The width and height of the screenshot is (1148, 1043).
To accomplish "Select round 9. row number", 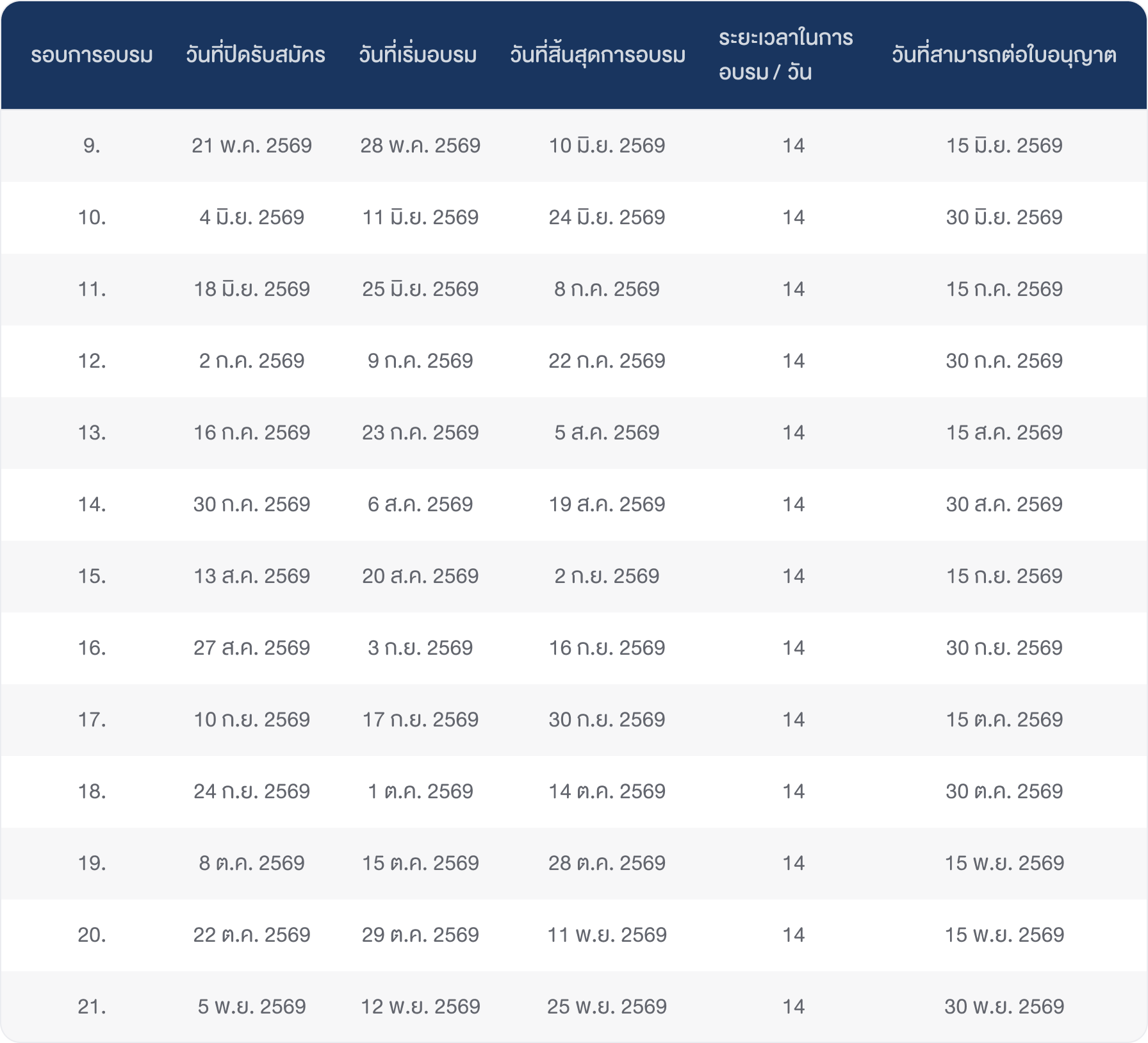I will 92,146.
